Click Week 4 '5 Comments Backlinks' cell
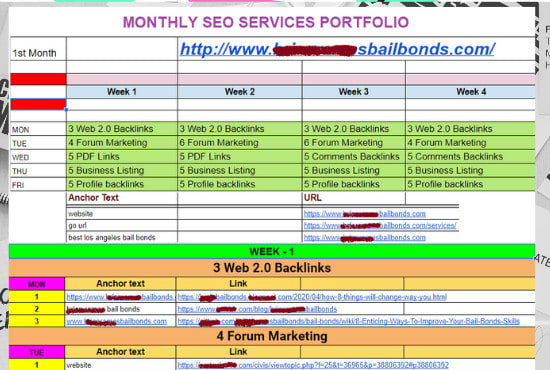This screenshot has height=370, width=550. (471, 156)
